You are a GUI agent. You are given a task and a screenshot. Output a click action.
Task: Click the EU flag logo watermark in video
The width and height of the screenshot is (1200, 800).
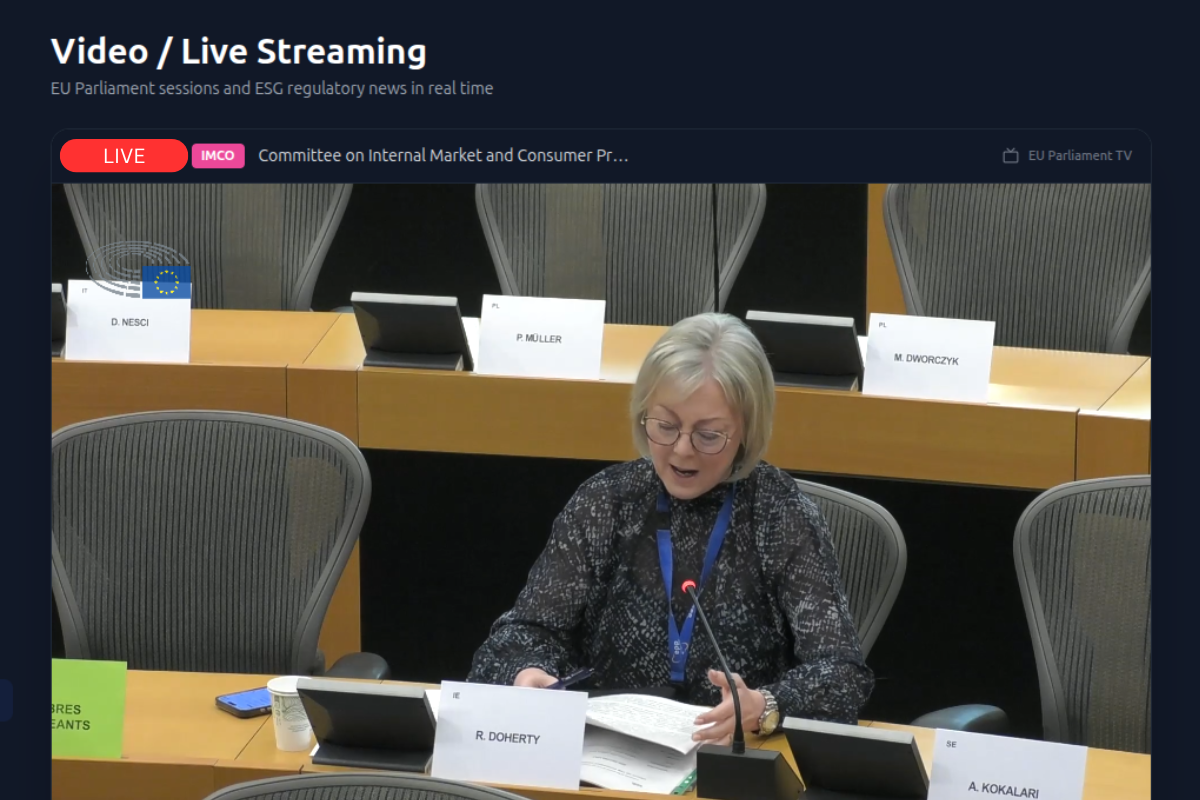165,282
